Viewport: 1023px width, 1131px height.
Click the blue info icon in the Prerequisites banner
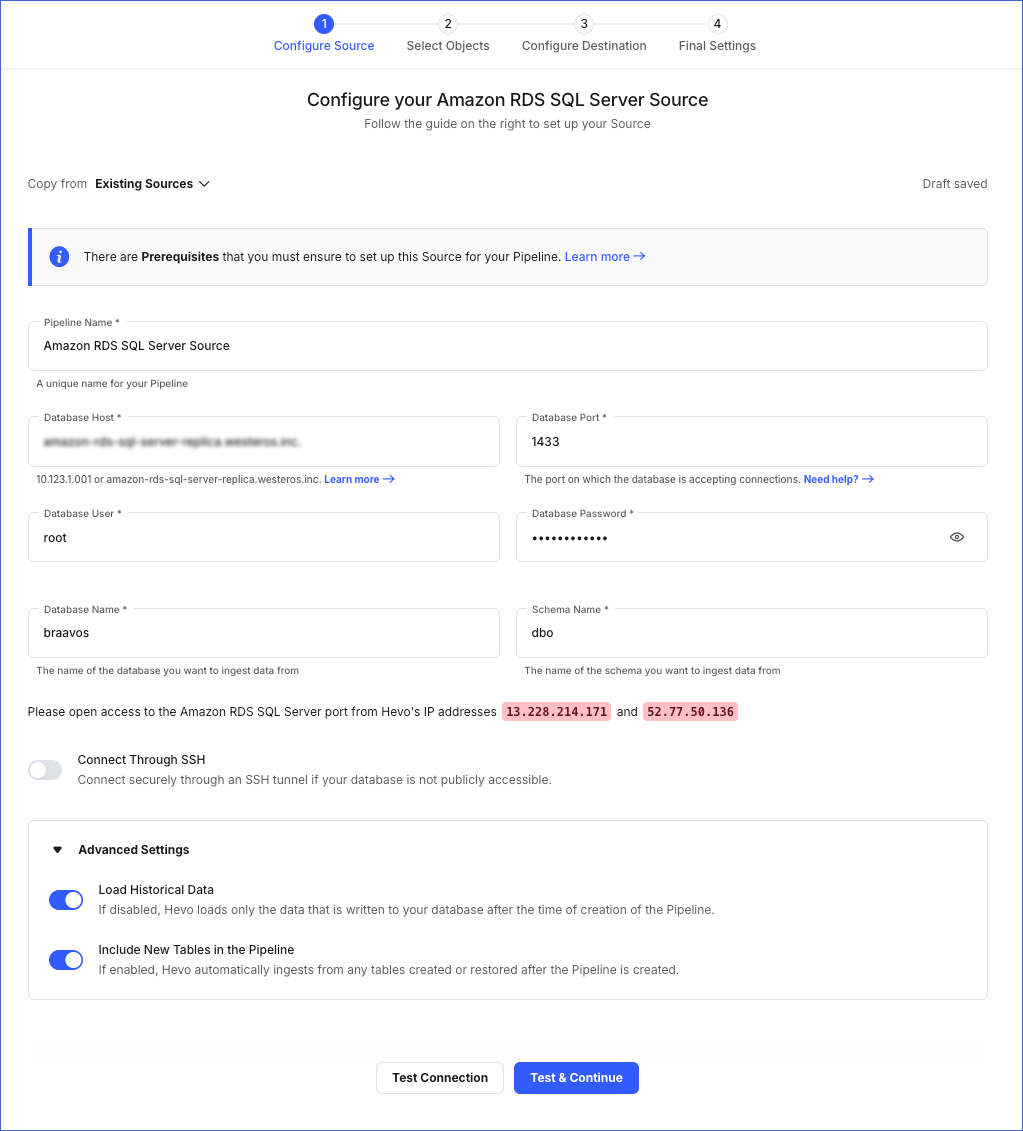(x=59, y=256)
